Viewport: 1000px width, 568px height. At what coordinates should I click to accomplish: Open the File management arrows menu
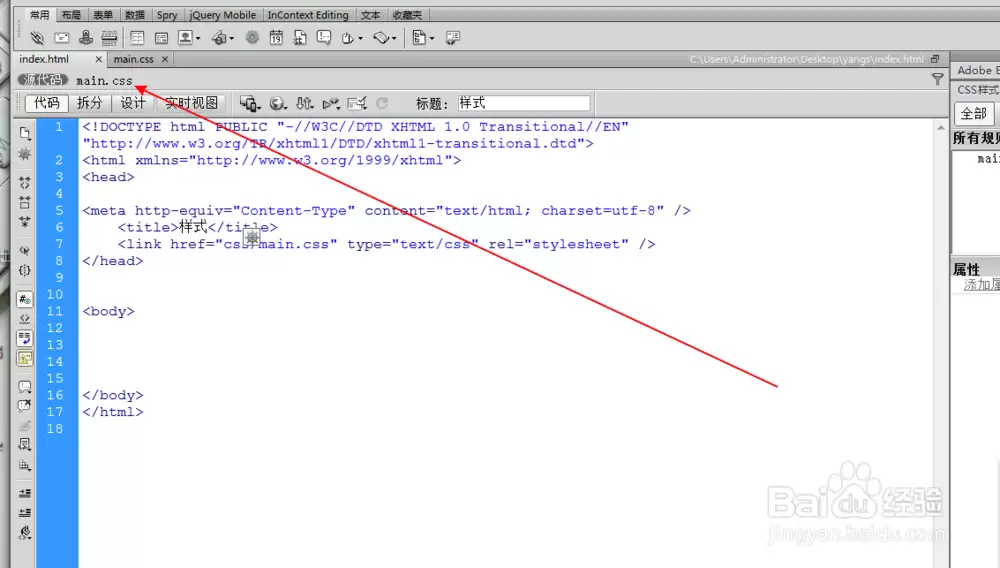(x=304, y=103)
